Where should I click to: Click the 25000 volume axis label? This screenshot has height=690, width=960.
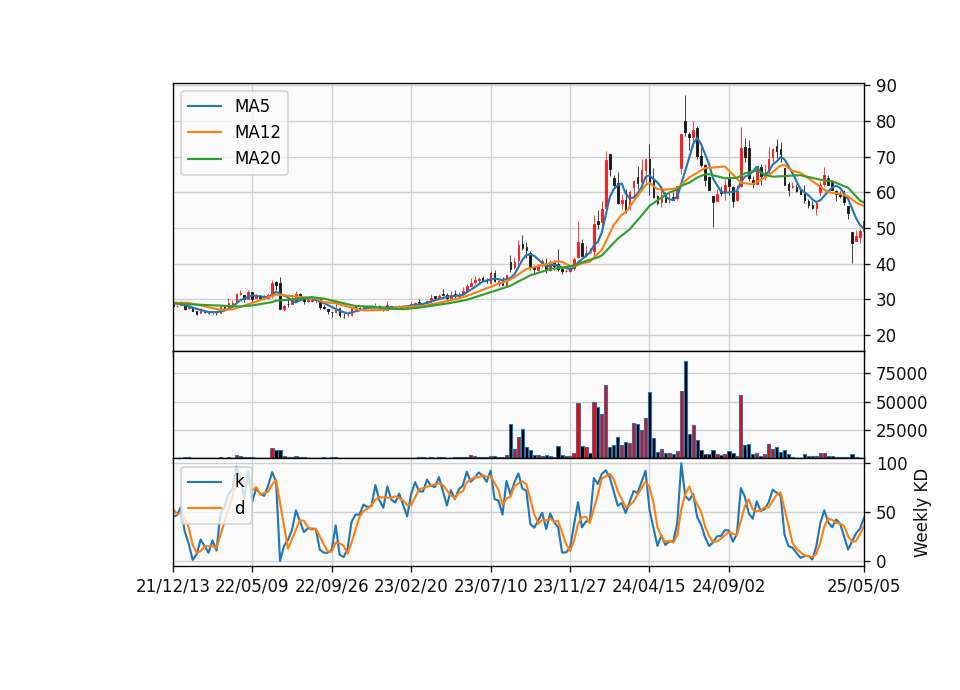[x=901, y=432]
